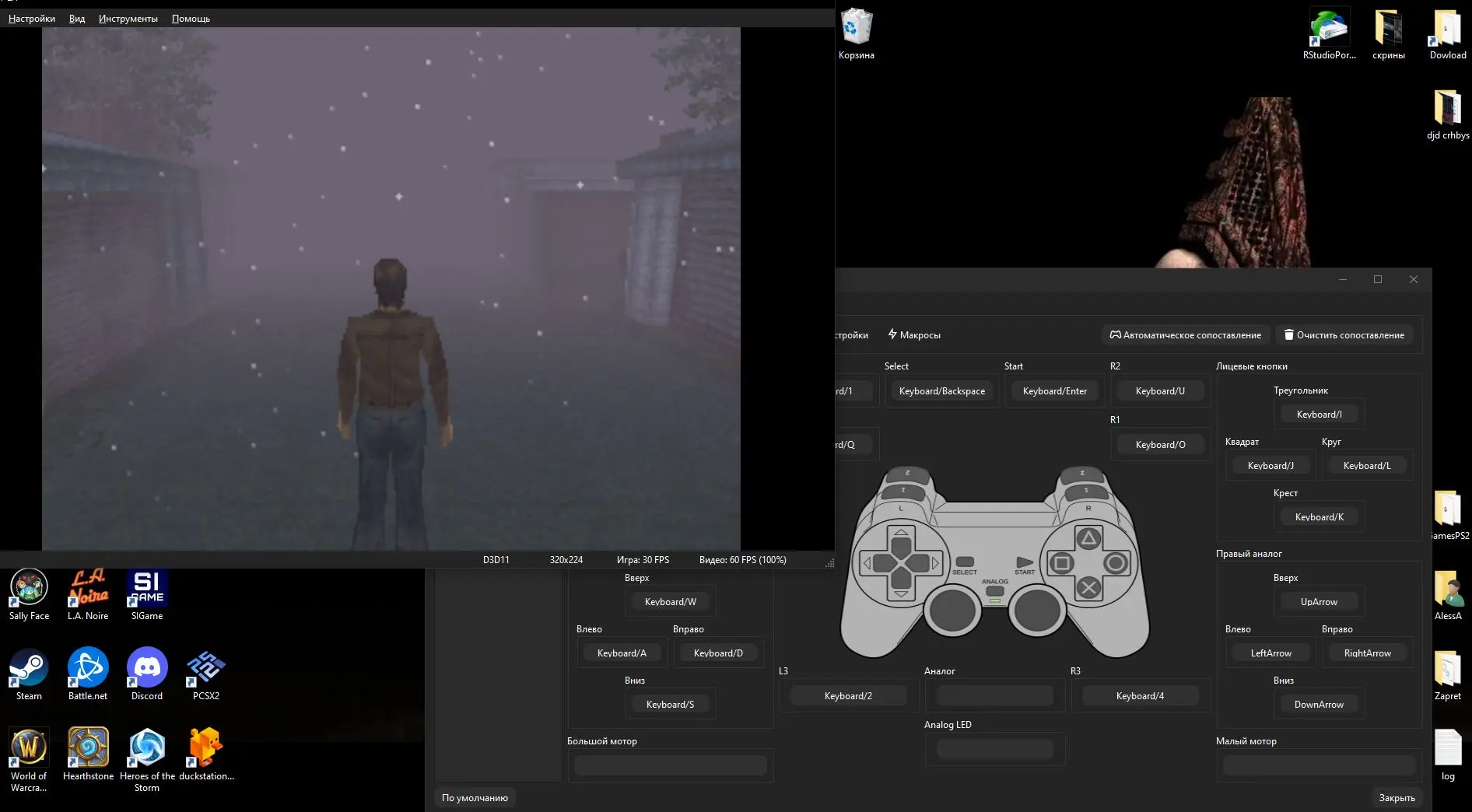Click Автоматическое сопоставление button
This screenshot has width=1472, height=812.
(1186, 335)
